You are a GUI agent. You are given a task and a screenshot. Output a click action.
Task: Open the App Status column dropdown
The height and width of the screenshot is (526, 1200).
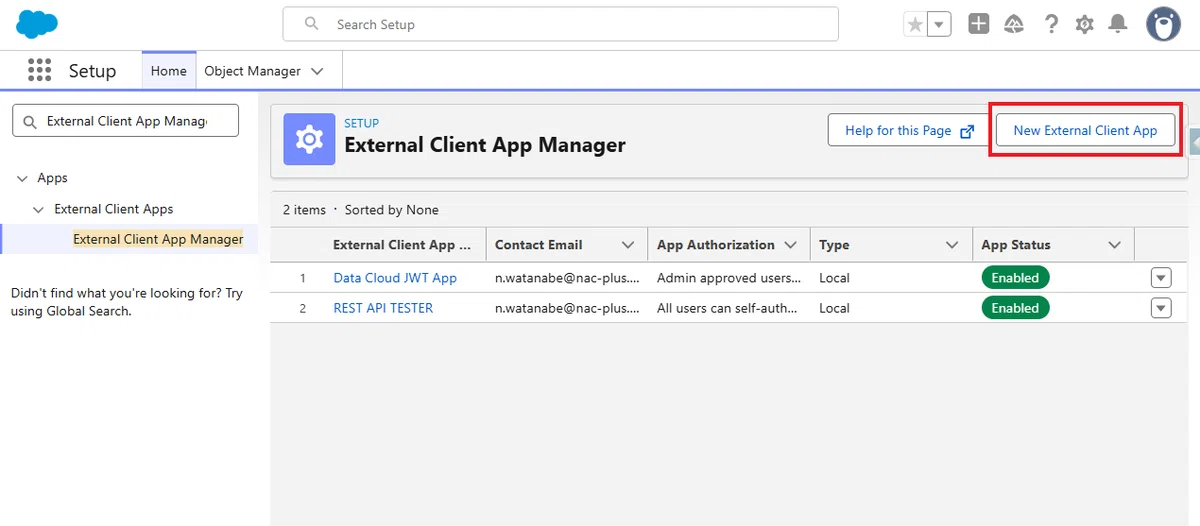point(1114,245)
